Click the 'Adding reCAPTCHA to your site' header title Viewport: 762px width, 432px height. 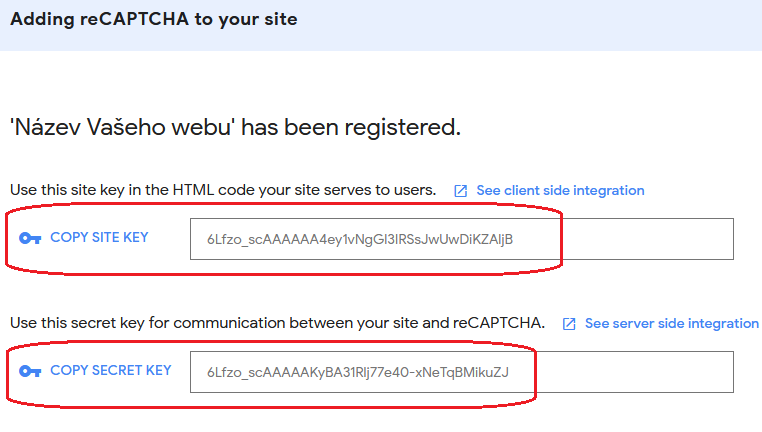153,19
